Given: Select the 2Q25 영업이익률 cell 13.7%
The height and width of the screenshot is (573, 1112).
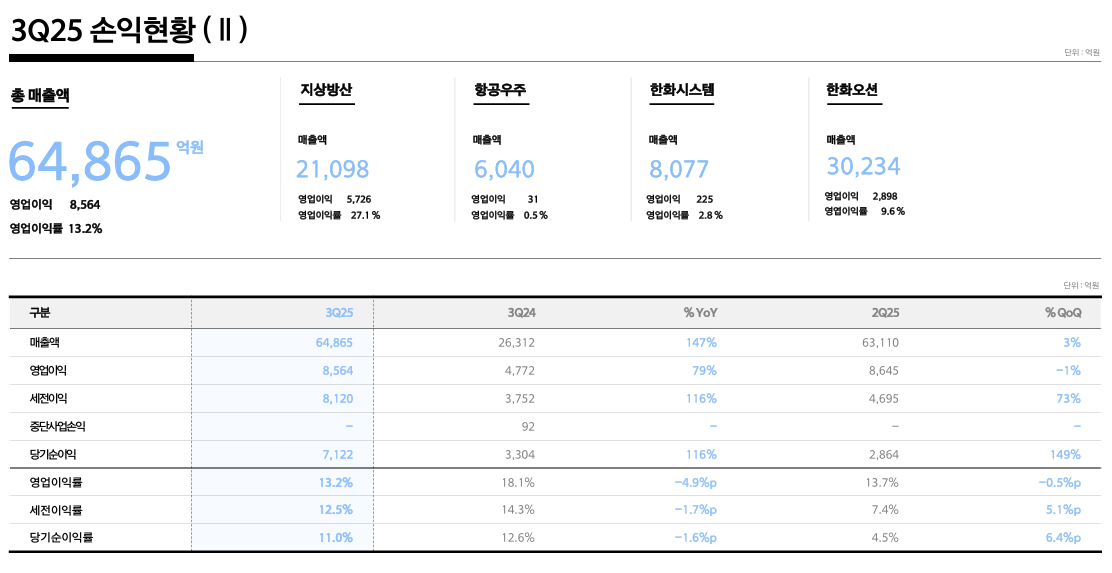Looking at the screenshot, I should pos(882,482).
